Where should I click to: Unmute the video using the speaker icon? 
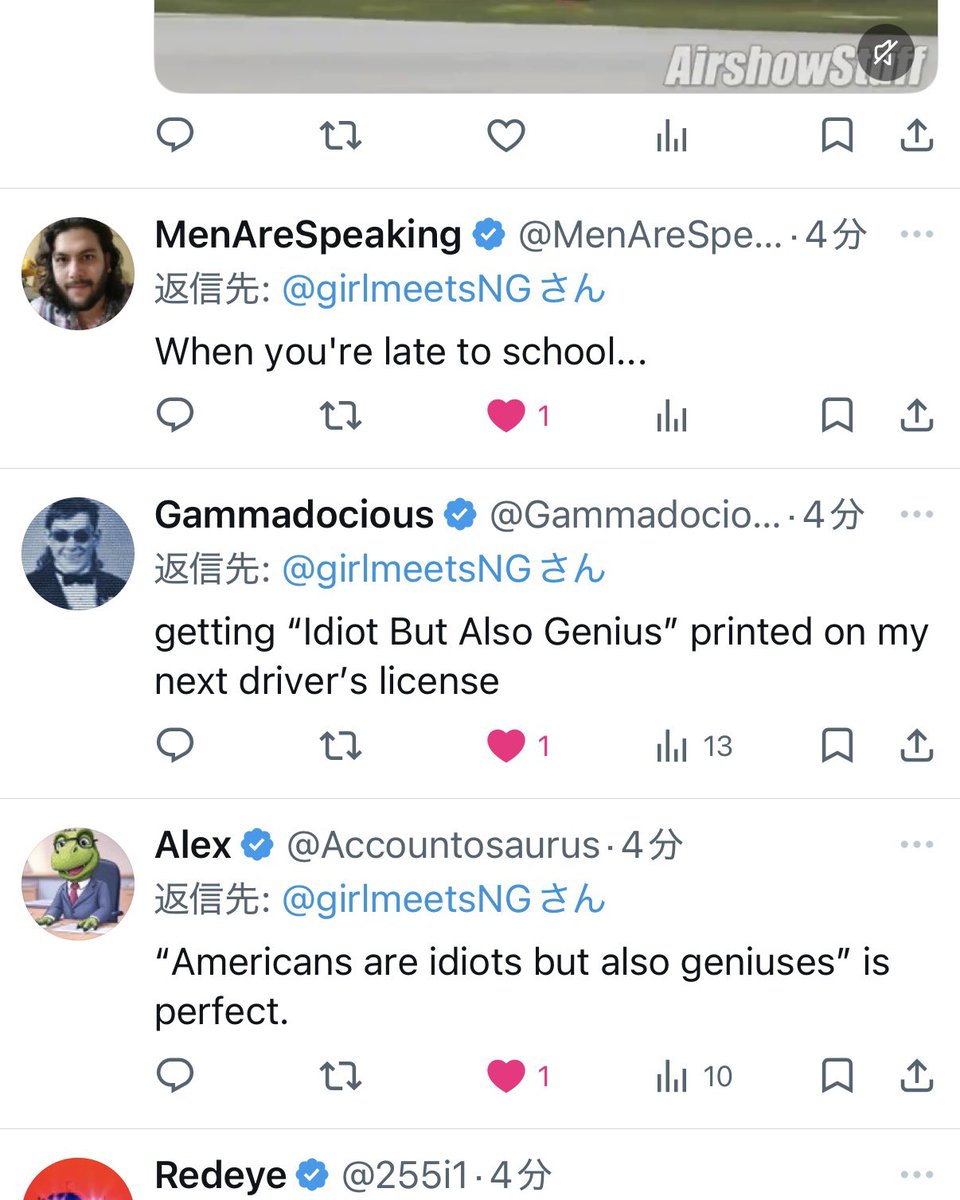tap(886, 54)
